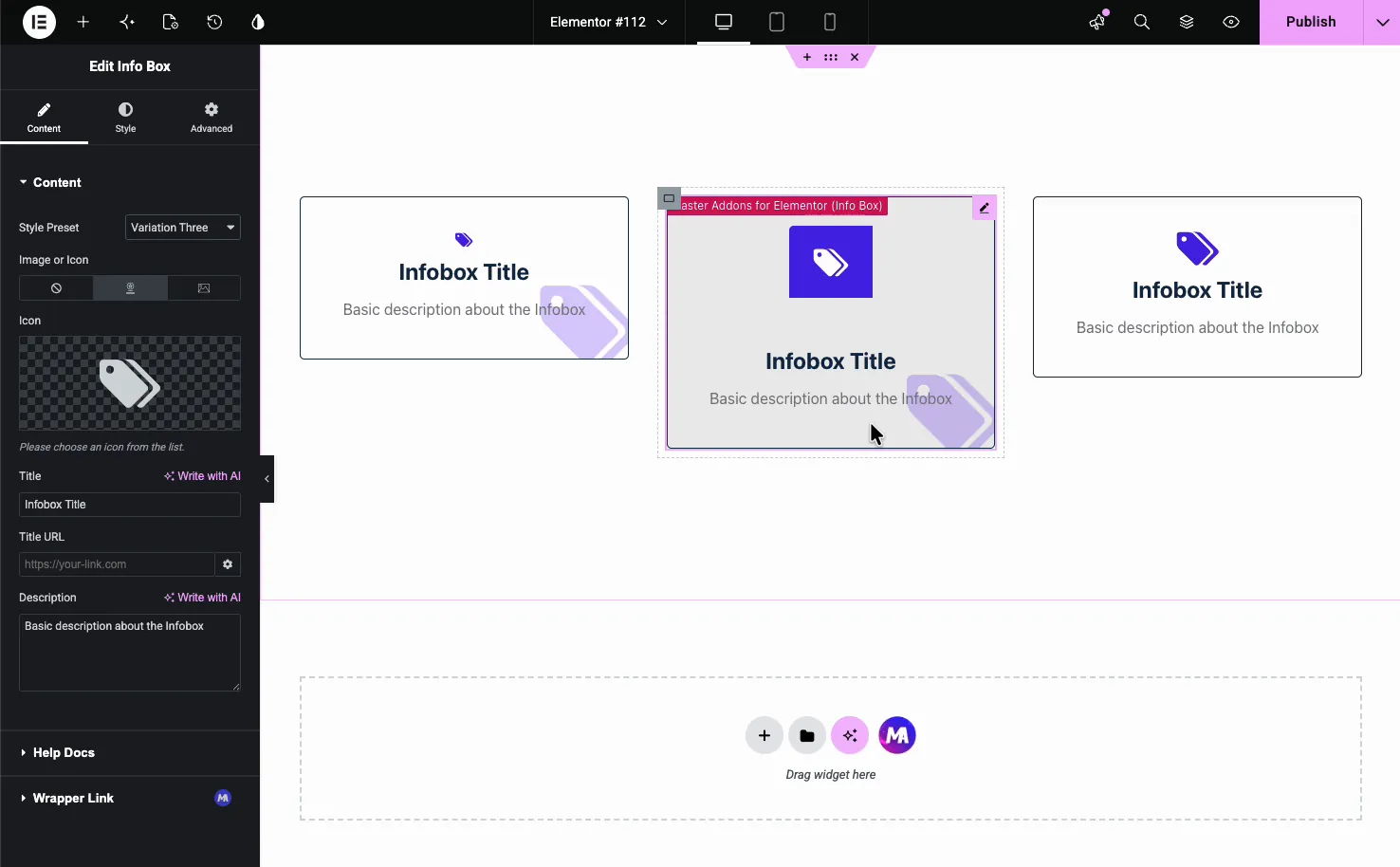Screen dimensions: 1400x867
Task: Add new section with the plus button
Action: tap(764, 735)
